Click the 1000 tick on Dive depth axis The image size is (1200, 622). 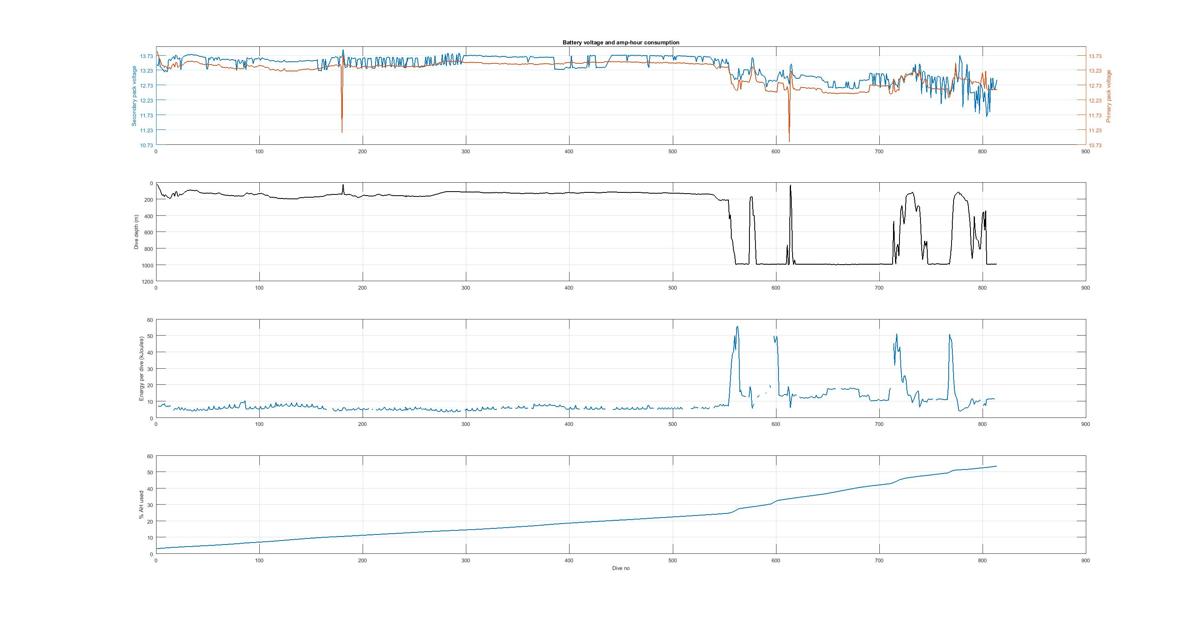[148, 265]
